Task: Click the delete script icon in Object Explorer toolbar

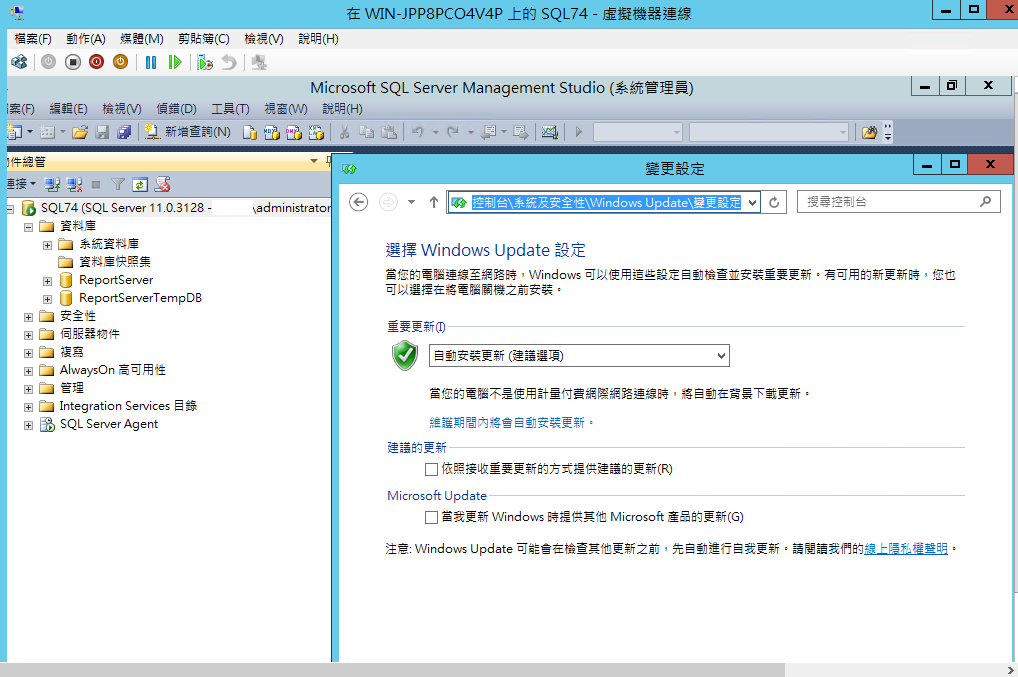Action: pos(162,185)
